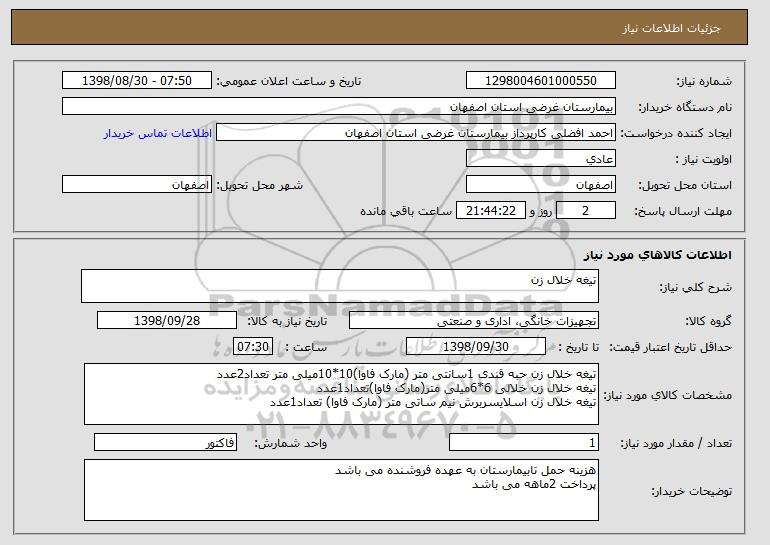Click the header جزئیات اطلاعات نیاز
This screenshot has height=545, width=770.
tap(671, 28)
